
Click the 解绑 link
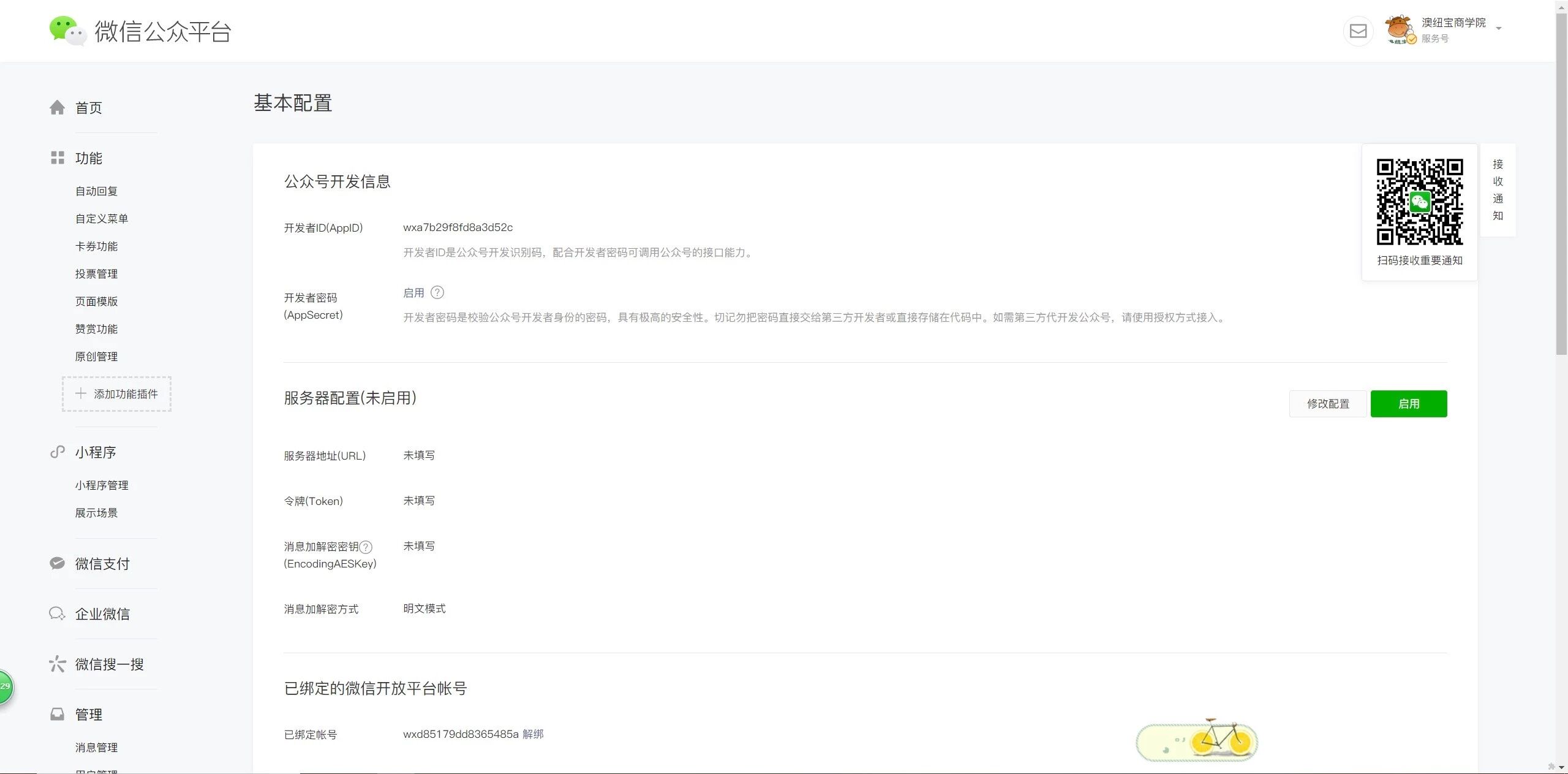[533, 734]
